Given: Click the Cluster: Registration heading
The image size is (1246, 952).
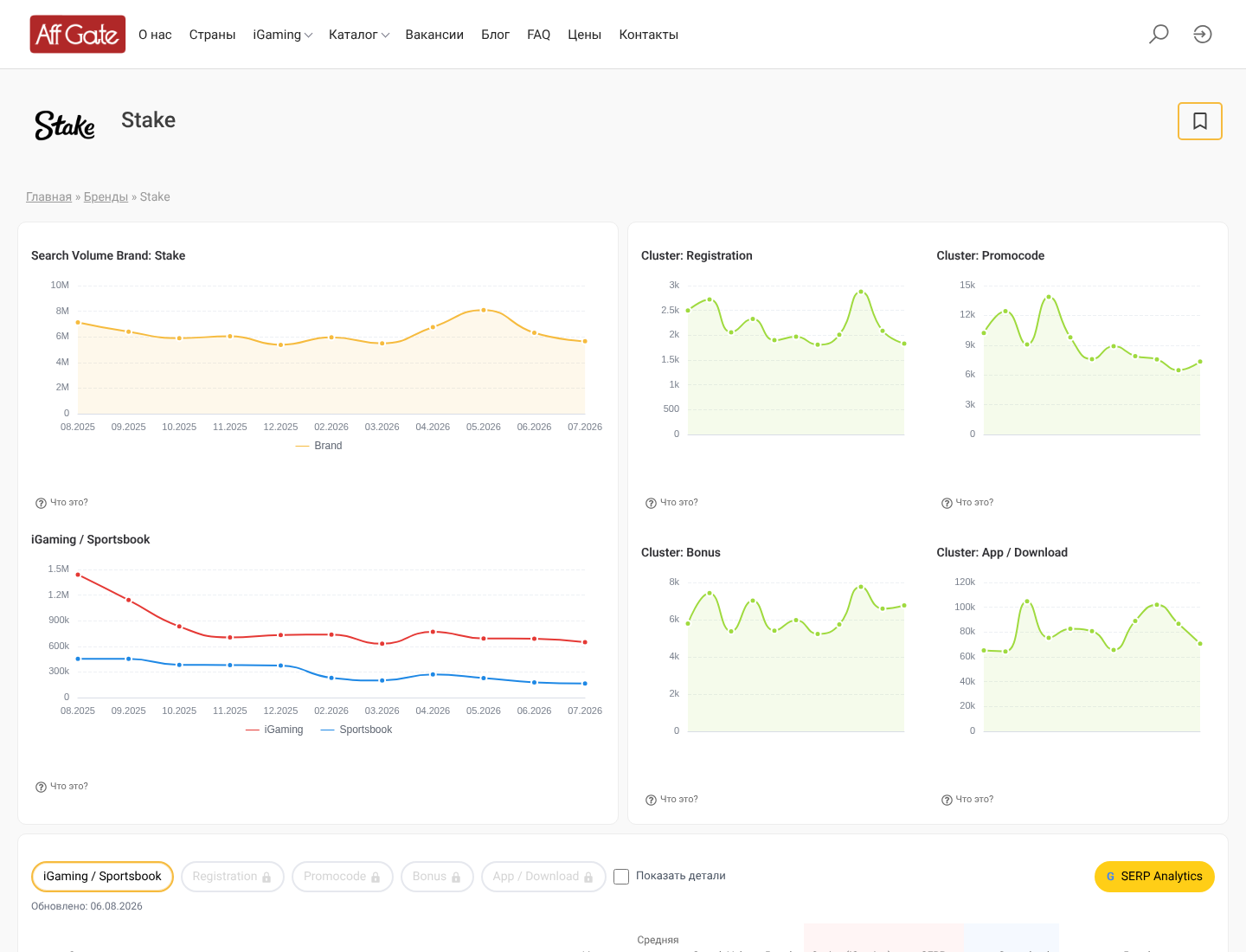Looking at the screenshot, I should coord(697,255).
